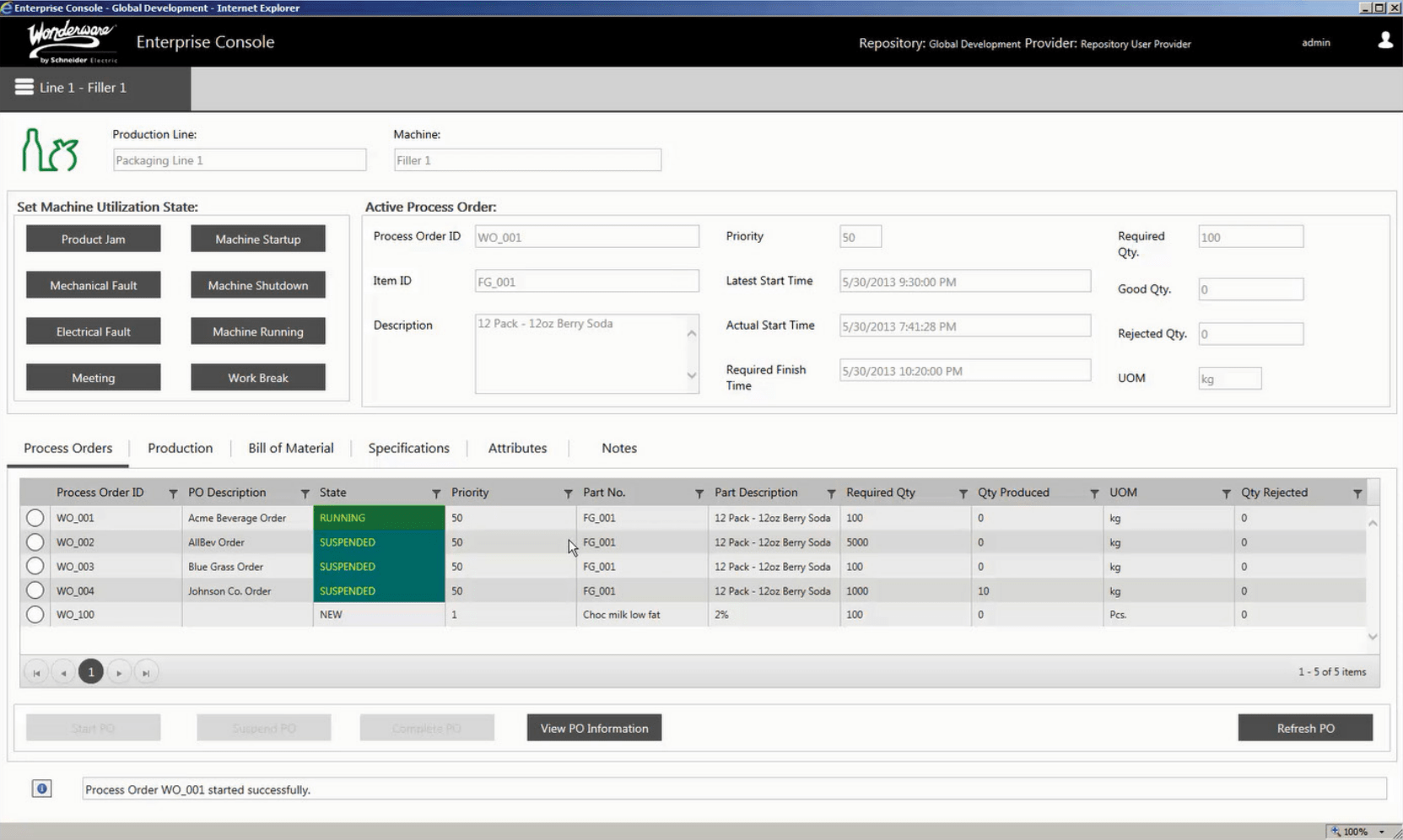This screenshot has height=840, width=1403.
Task: Open the Specifications tab
Action: tap(408, 448)
